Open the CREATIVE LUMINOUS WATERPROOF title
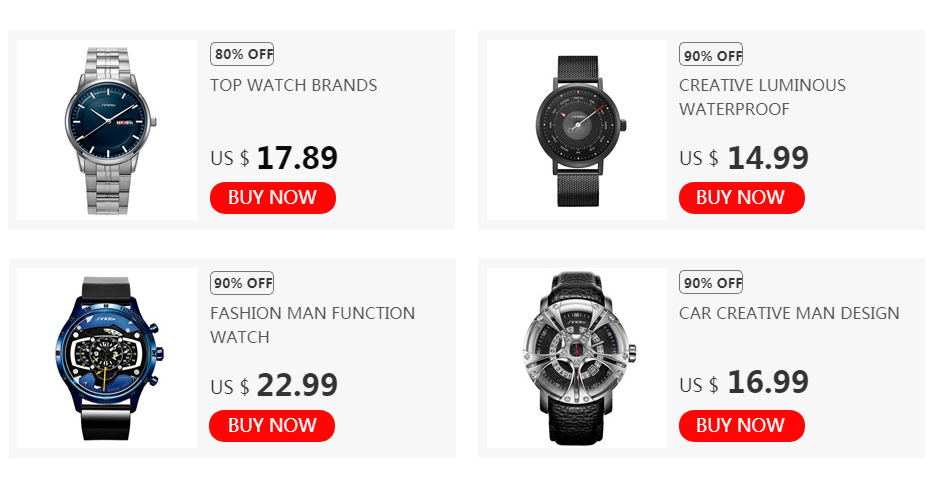This screenshot has height=486, width=932. point(763,97)
